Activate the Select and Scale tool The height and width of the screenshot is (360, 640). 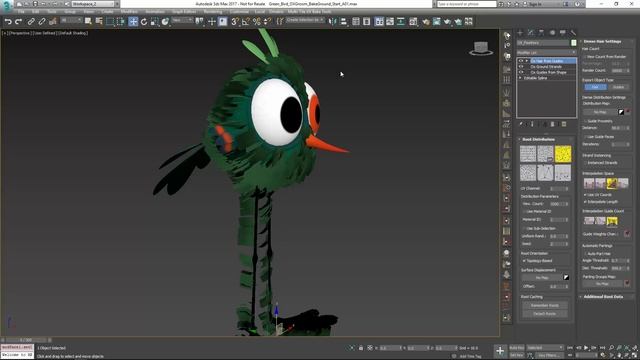coord(154,22)
